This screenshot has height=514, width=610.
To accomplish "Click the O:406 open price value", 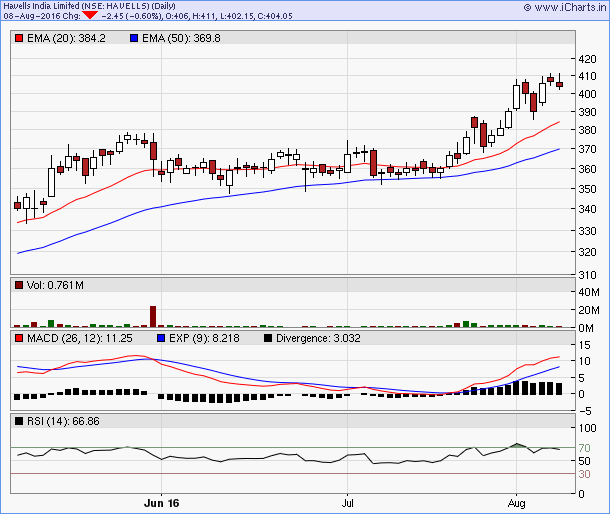I will pyautogui.click(x=178, y=16).
